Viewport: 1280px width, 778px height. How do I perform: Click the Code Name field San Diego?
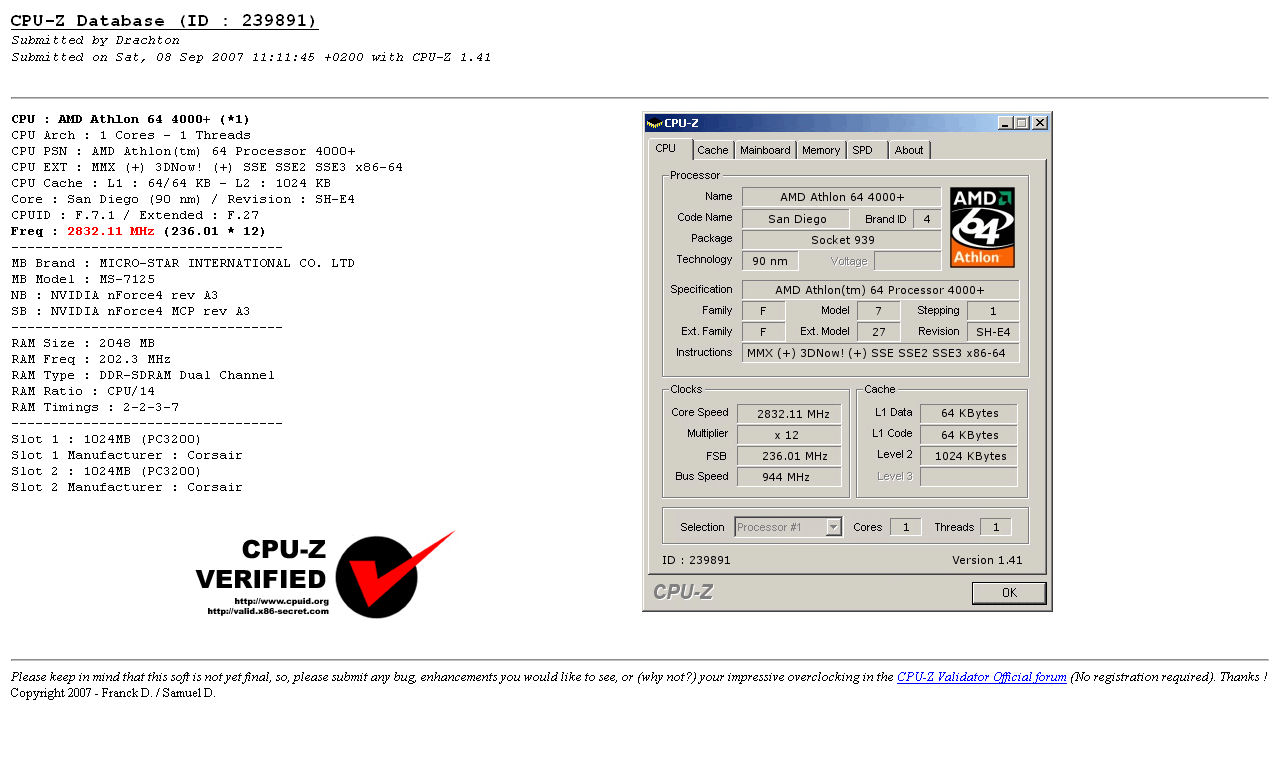pos(796,219)
